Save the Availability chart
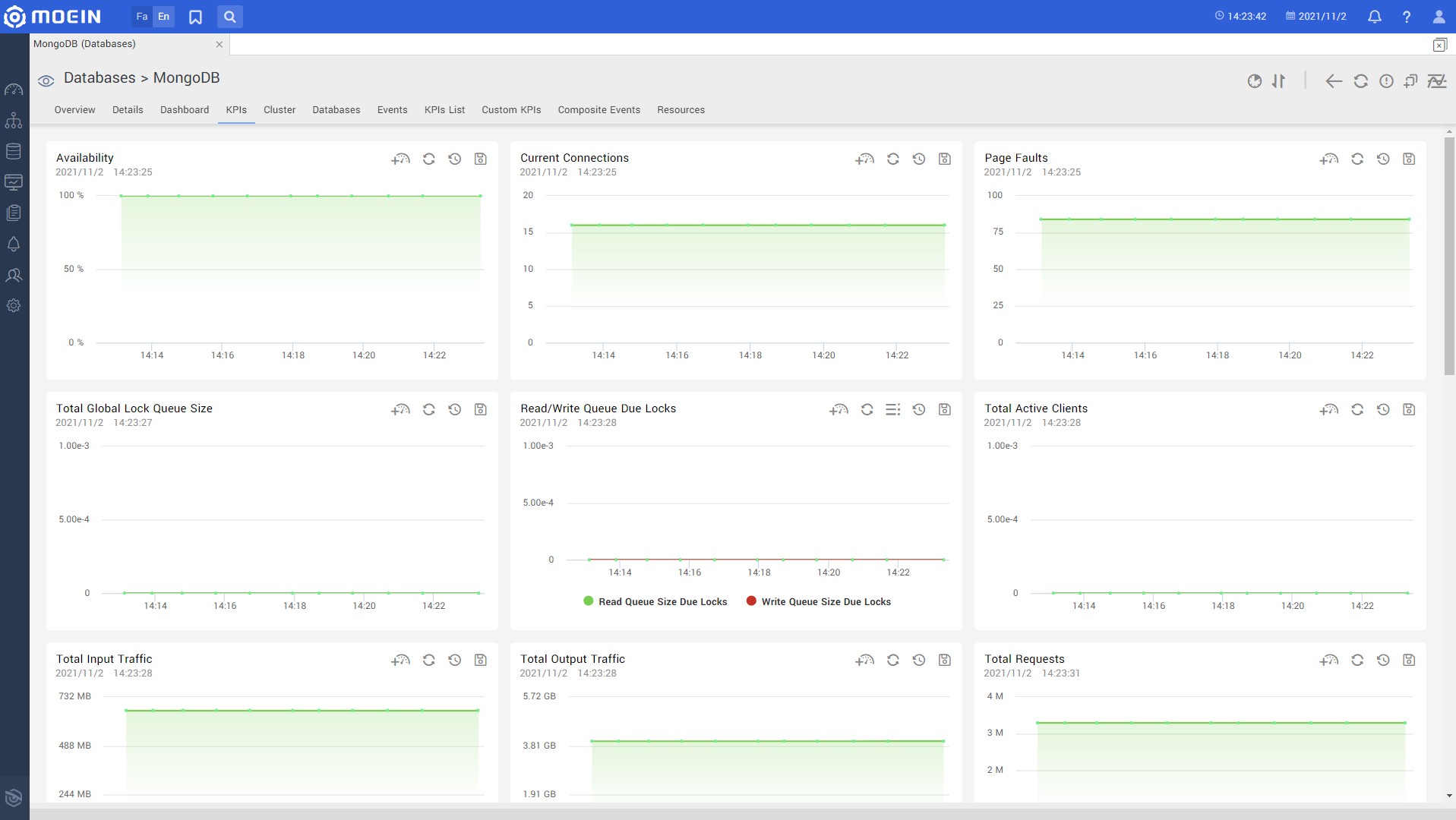 pos(481,159)
